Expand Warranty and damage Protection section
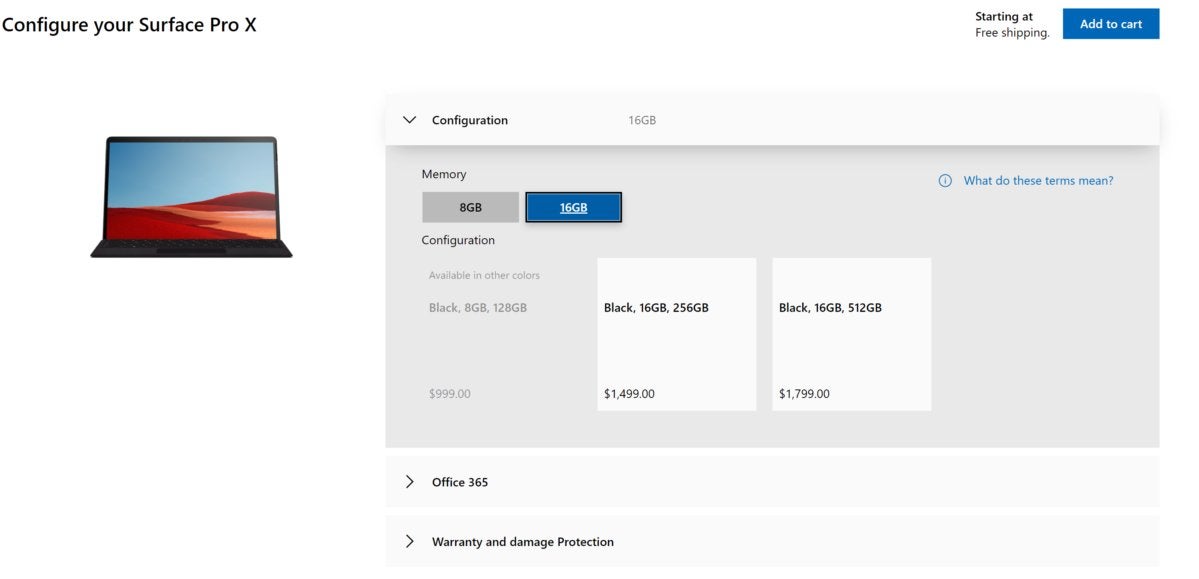The width and height of the screenshot is (1199, 579). [x=772, y=542]
